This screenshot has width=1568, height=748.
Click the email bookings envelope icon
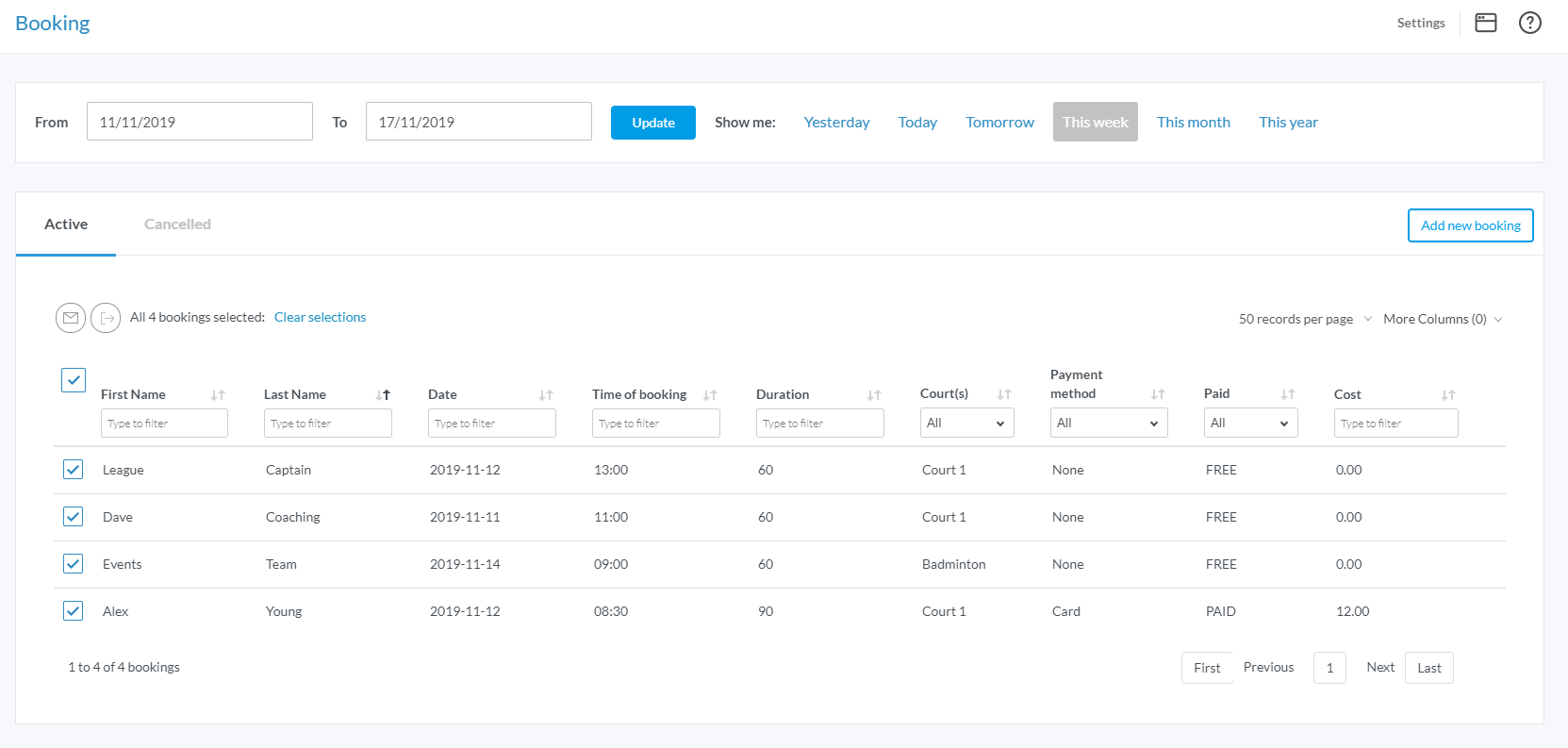pyautogui.click(x=71, y=318)
